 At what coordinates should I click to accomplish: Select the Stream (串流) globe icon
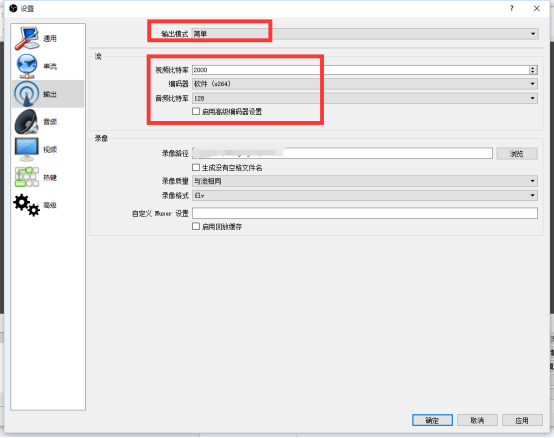[27, 66]
